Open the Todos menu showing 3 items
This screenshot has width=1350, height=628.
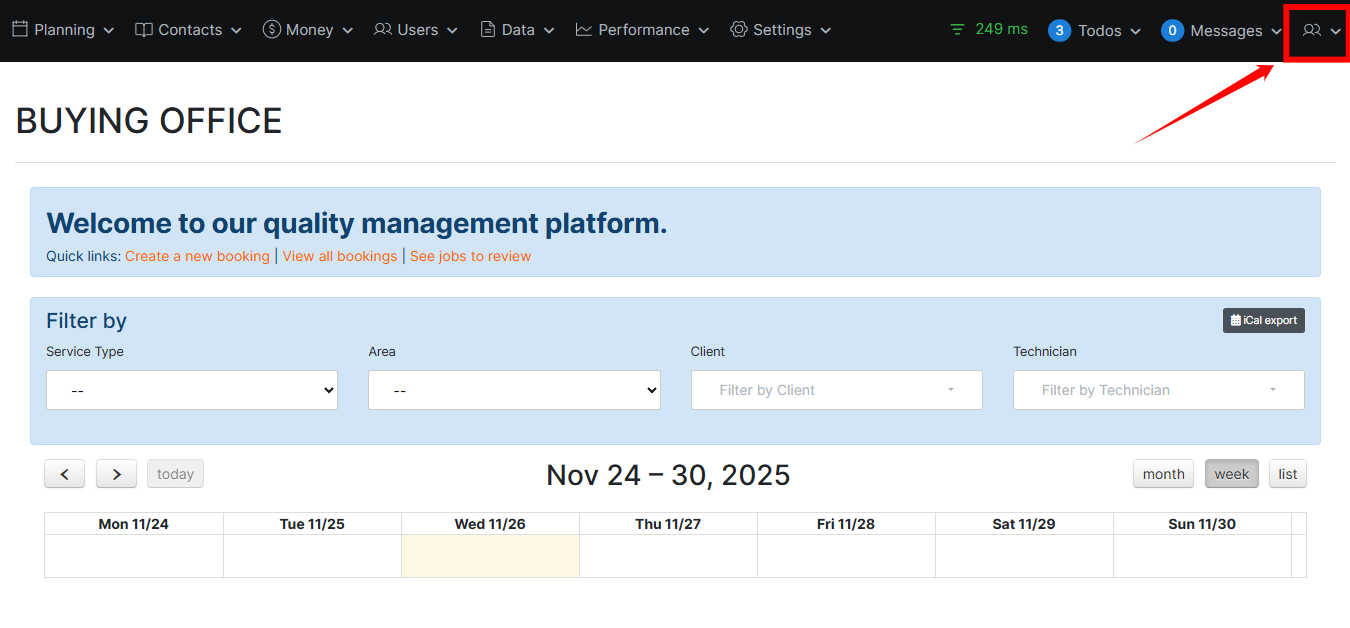[x=1095, y=30]
